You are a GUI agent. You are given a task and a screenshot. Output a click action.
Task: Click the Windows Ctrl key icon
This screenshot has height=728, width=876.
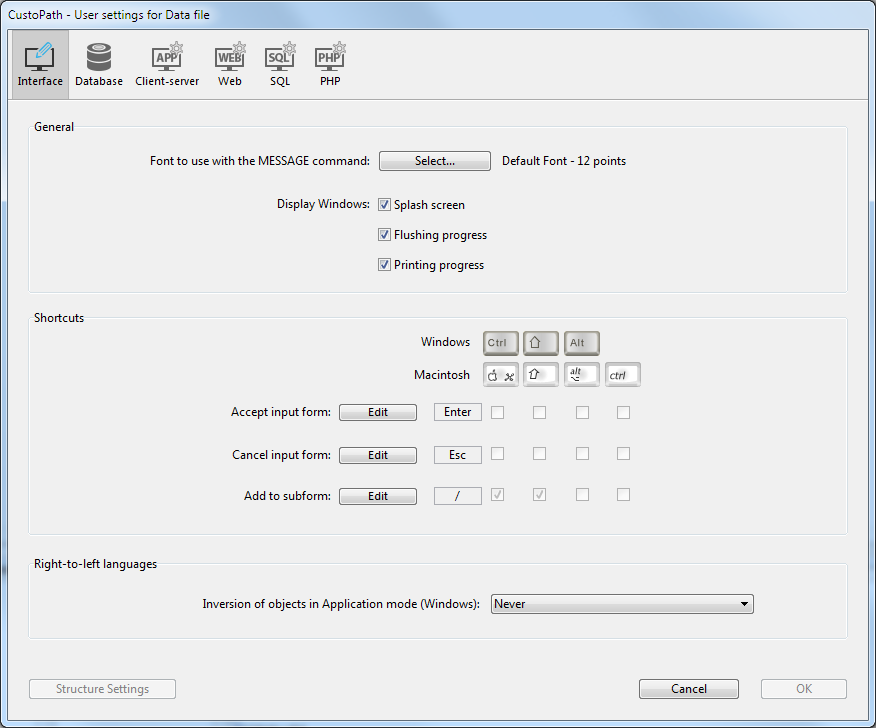click(x=500, y=342)
